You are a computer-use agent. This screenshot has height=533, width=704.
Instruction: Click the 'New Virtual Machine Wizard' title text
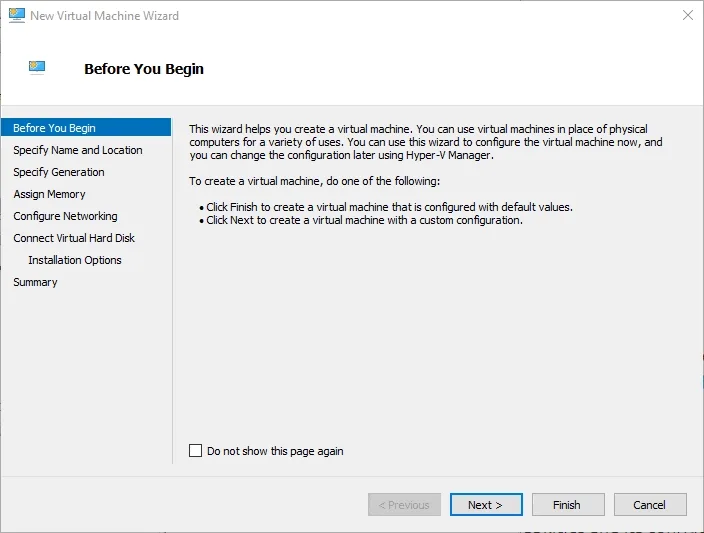pyautogui.click(x=104, y=16)
